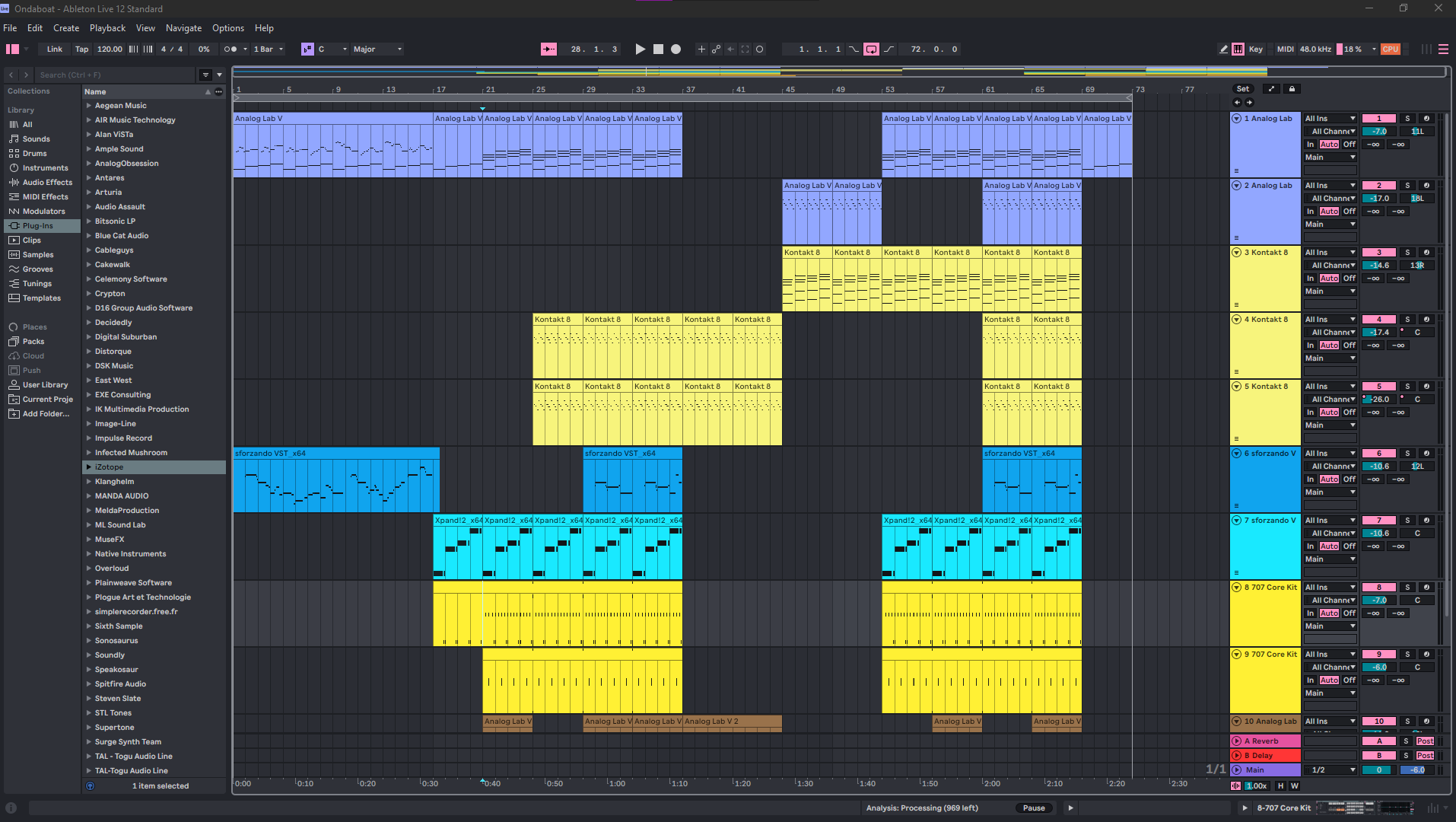Arm track 6 sforzando for recording
Image resolution: width=1456 pixels, height=822 pixels.
tap(1426, 454)
